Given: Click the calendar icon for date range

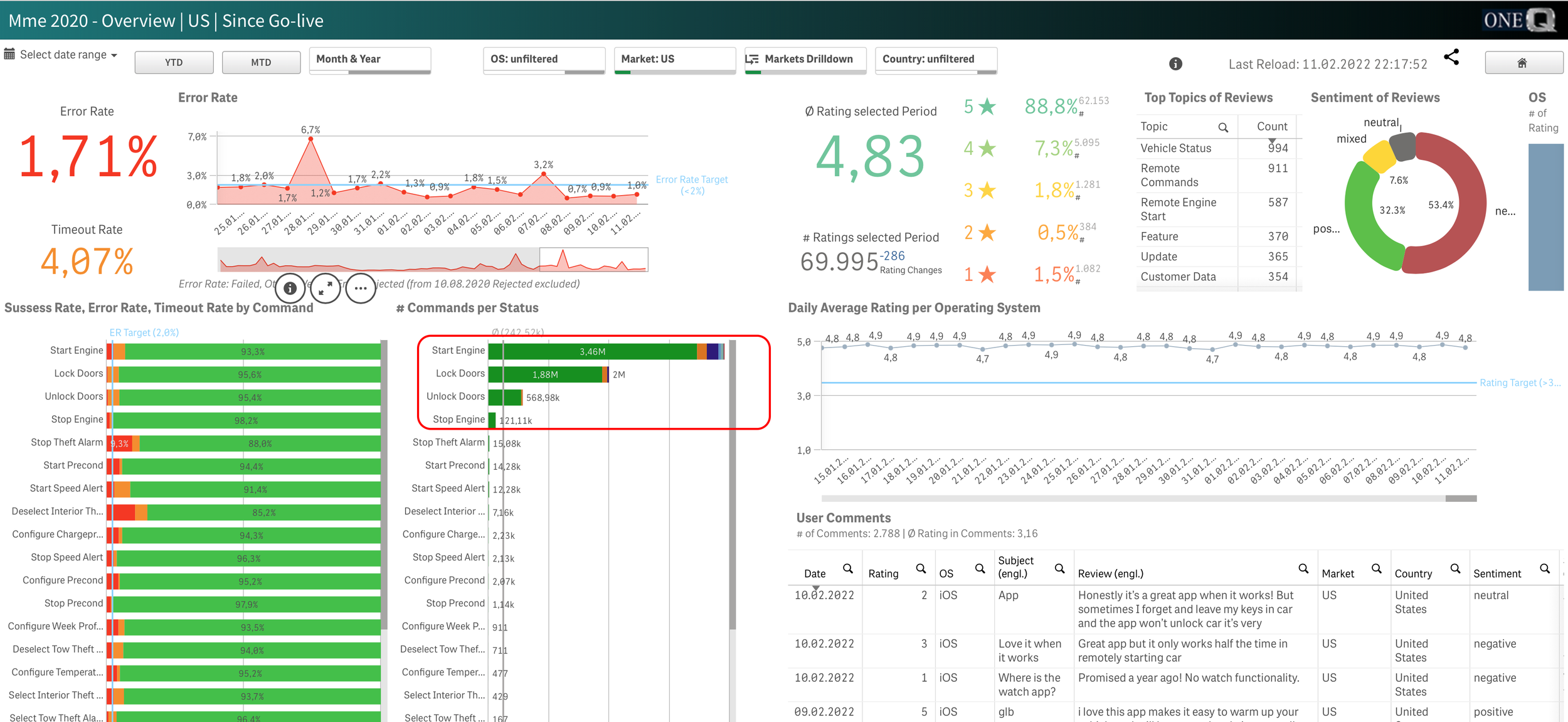Looking at the screenshot, I should click(9, 55).
